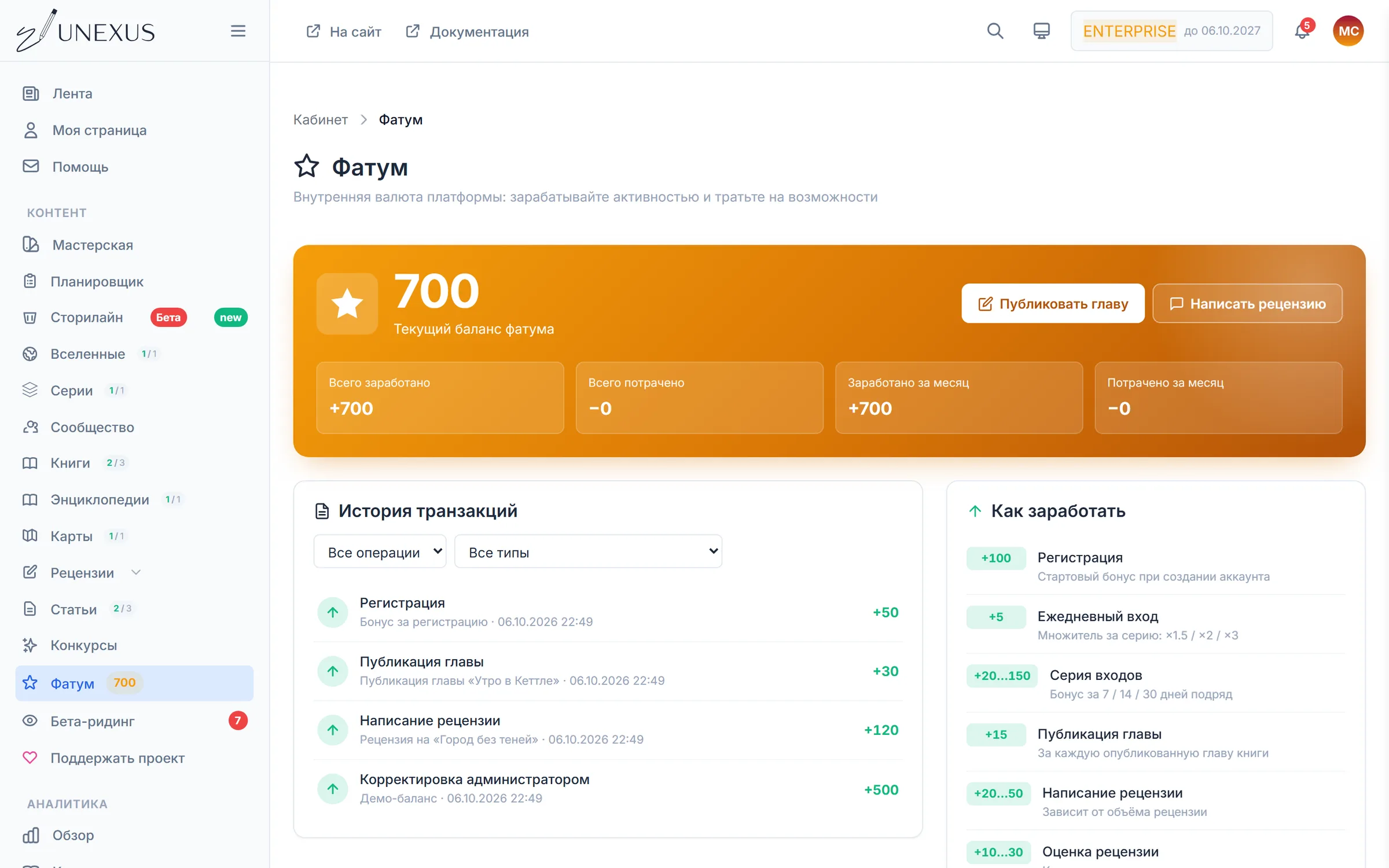
Task: Click the eye icon of Бета-ридинг
Action: click(30, 721)
